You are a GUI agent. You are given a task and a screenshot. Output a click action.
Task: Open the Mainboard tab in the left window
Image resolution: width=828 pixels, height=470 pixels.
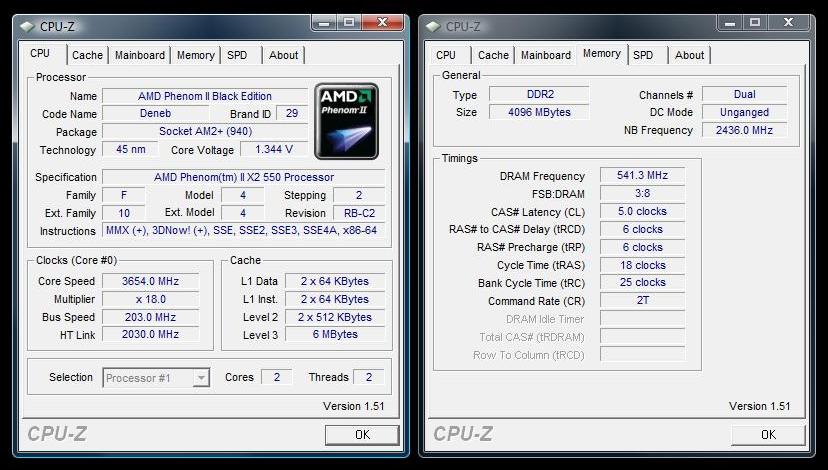coord(140,55)
